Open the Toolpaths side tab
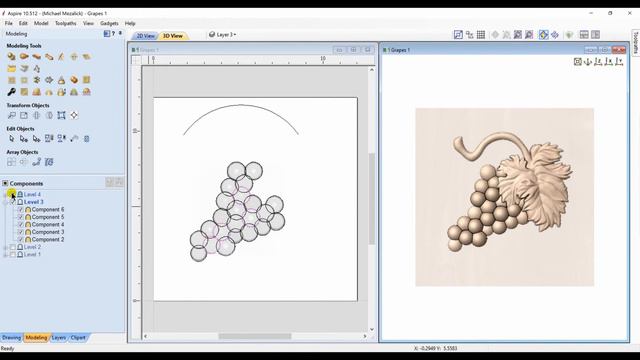Image resolution: width=640 pixels, height=360 pixels. coord(636,43)
